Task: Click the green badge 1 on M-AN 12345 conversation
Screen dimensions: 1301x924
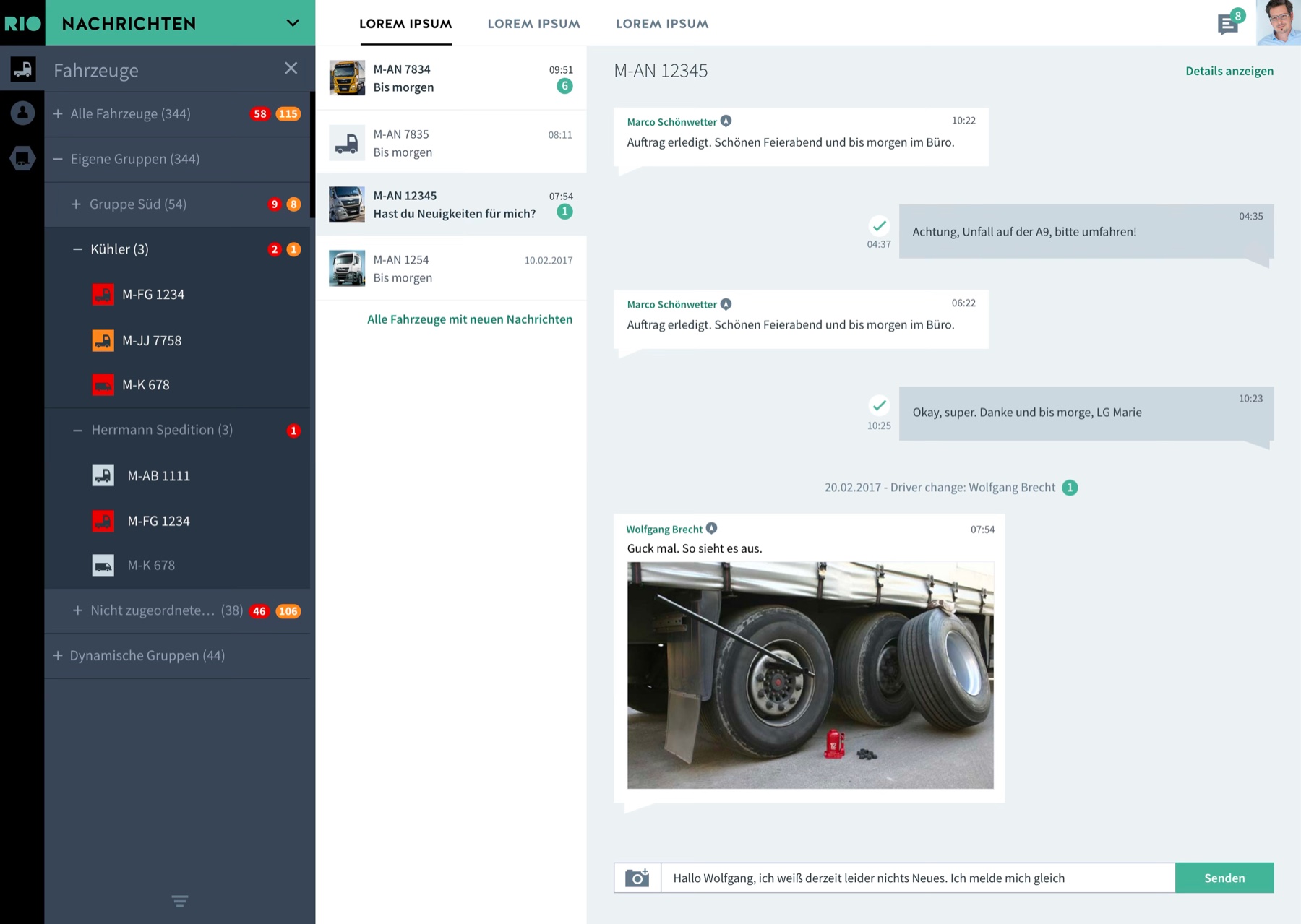Action: (x=564, y=212)
